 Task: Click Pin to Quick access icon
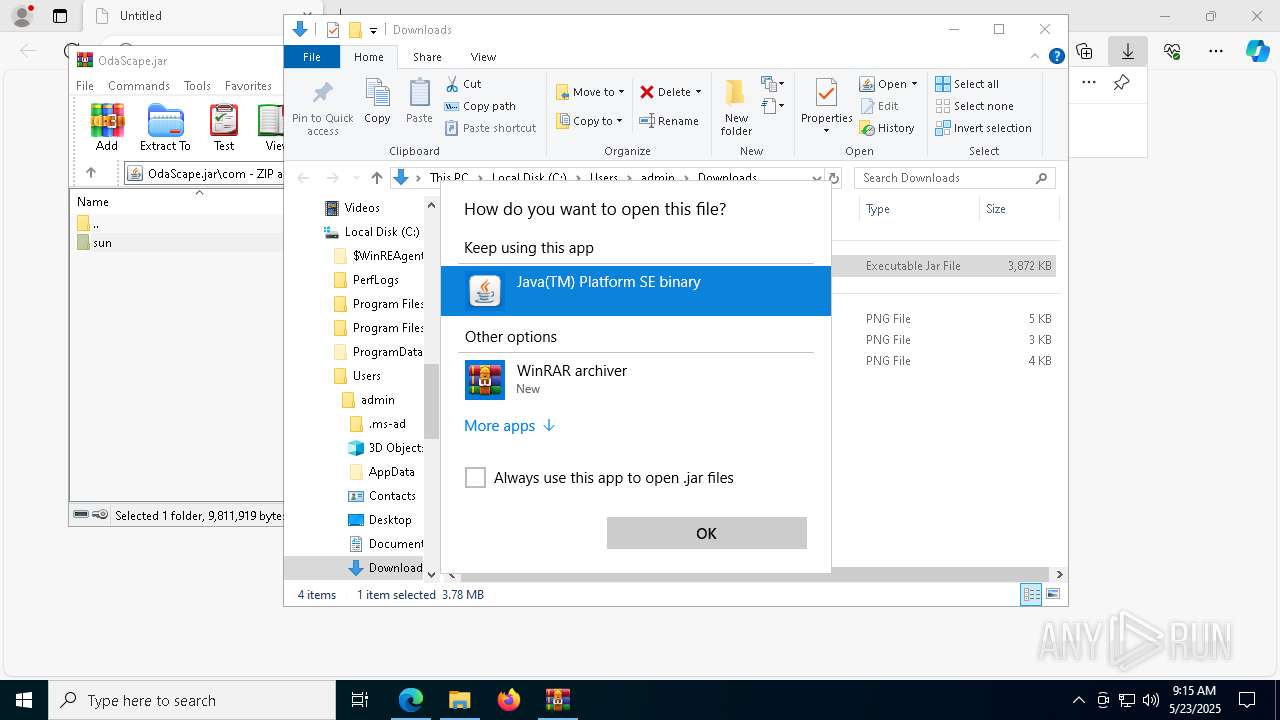(322, 107)
